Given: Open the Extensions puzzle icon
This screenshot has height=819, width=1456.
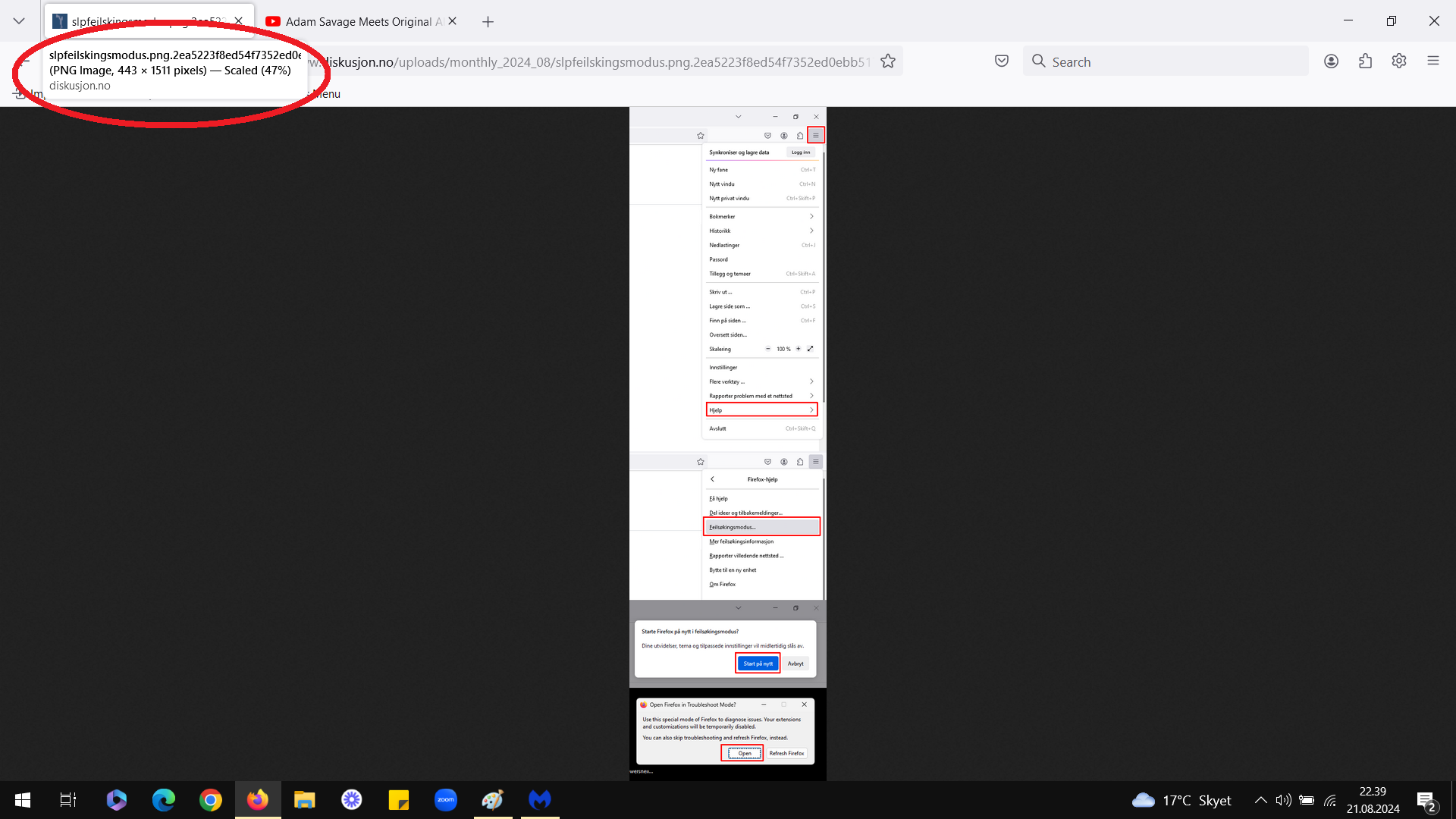Looking at the screenshot, I should pos(1365,61).
